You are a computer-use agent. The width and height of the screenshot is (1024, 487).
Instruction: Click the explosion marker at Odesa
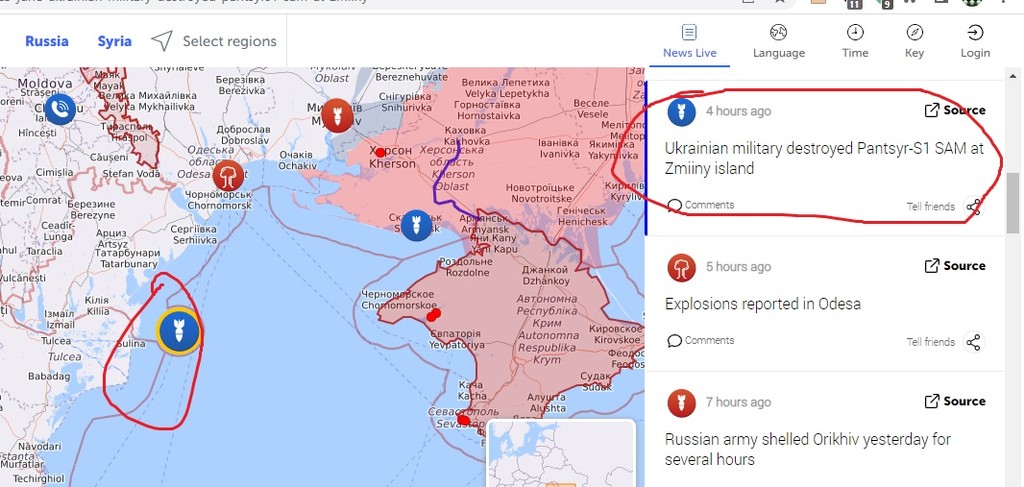coord(228,176)
